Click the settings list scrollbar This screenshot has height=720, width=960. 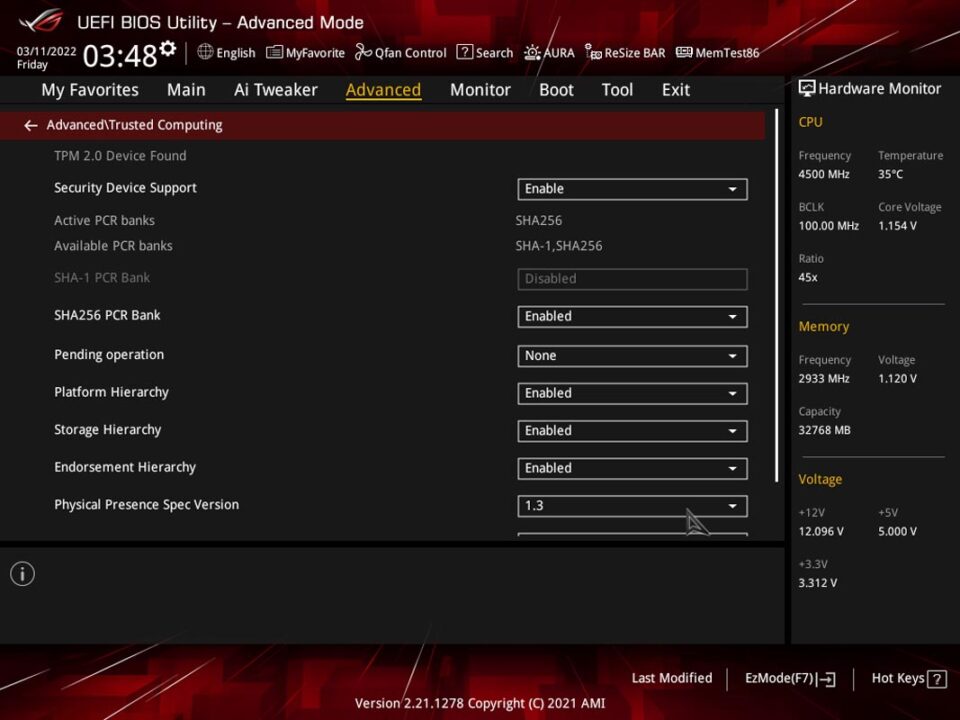coord(776,295)
